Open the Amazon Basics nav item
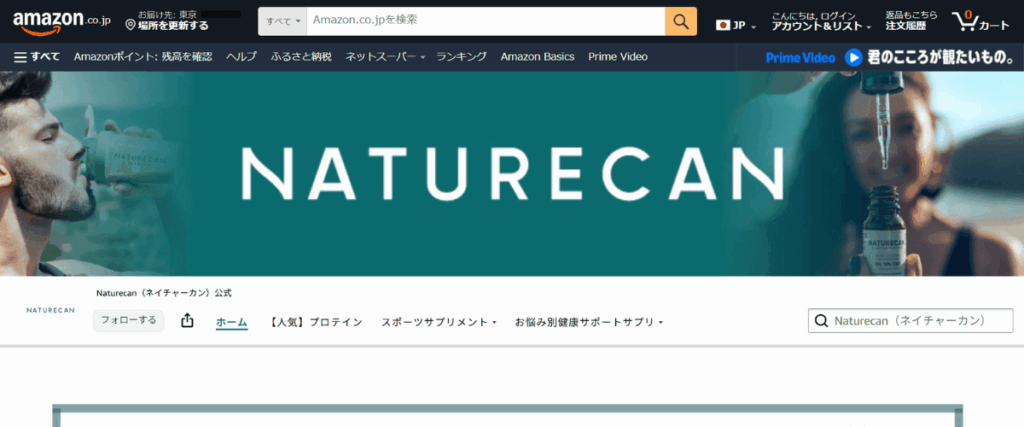Image resolution: width=1024 pixels, height=427 pixels. 537,57
